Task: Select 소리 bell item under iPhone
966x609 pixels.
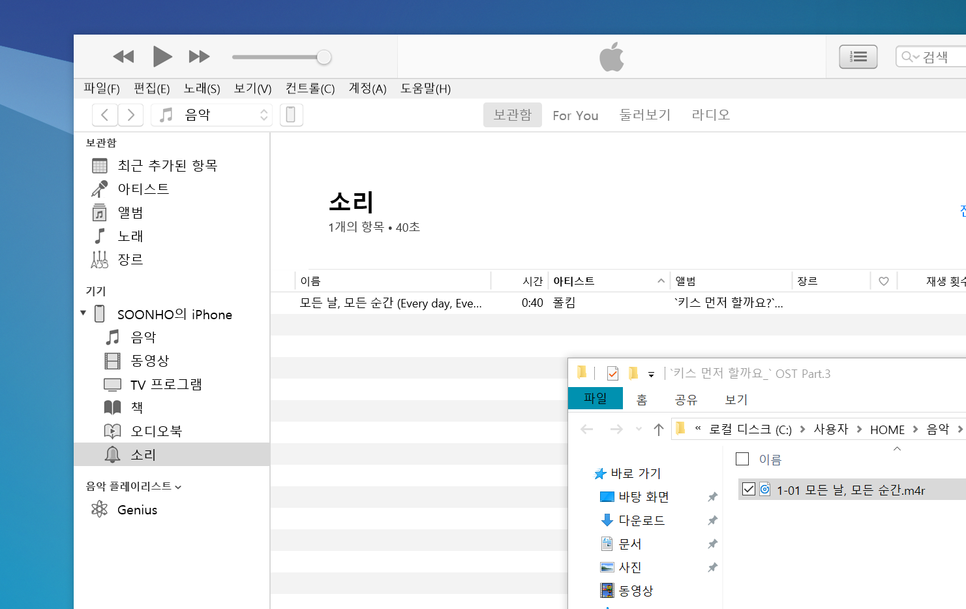Action: (172, 454)
